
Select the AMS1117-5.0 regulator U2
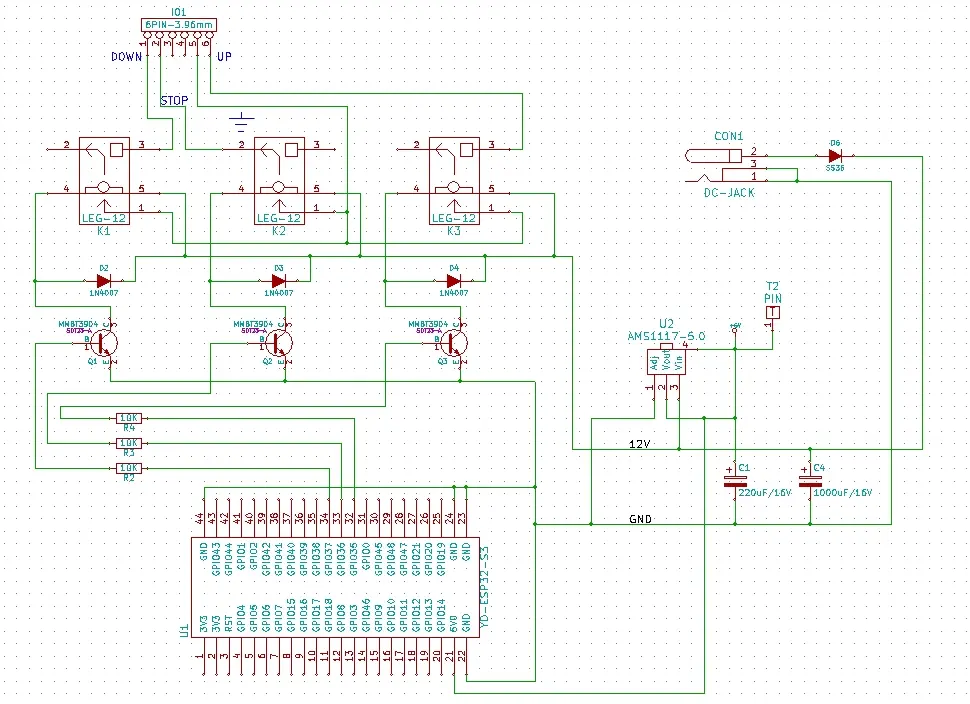point(667,362)
